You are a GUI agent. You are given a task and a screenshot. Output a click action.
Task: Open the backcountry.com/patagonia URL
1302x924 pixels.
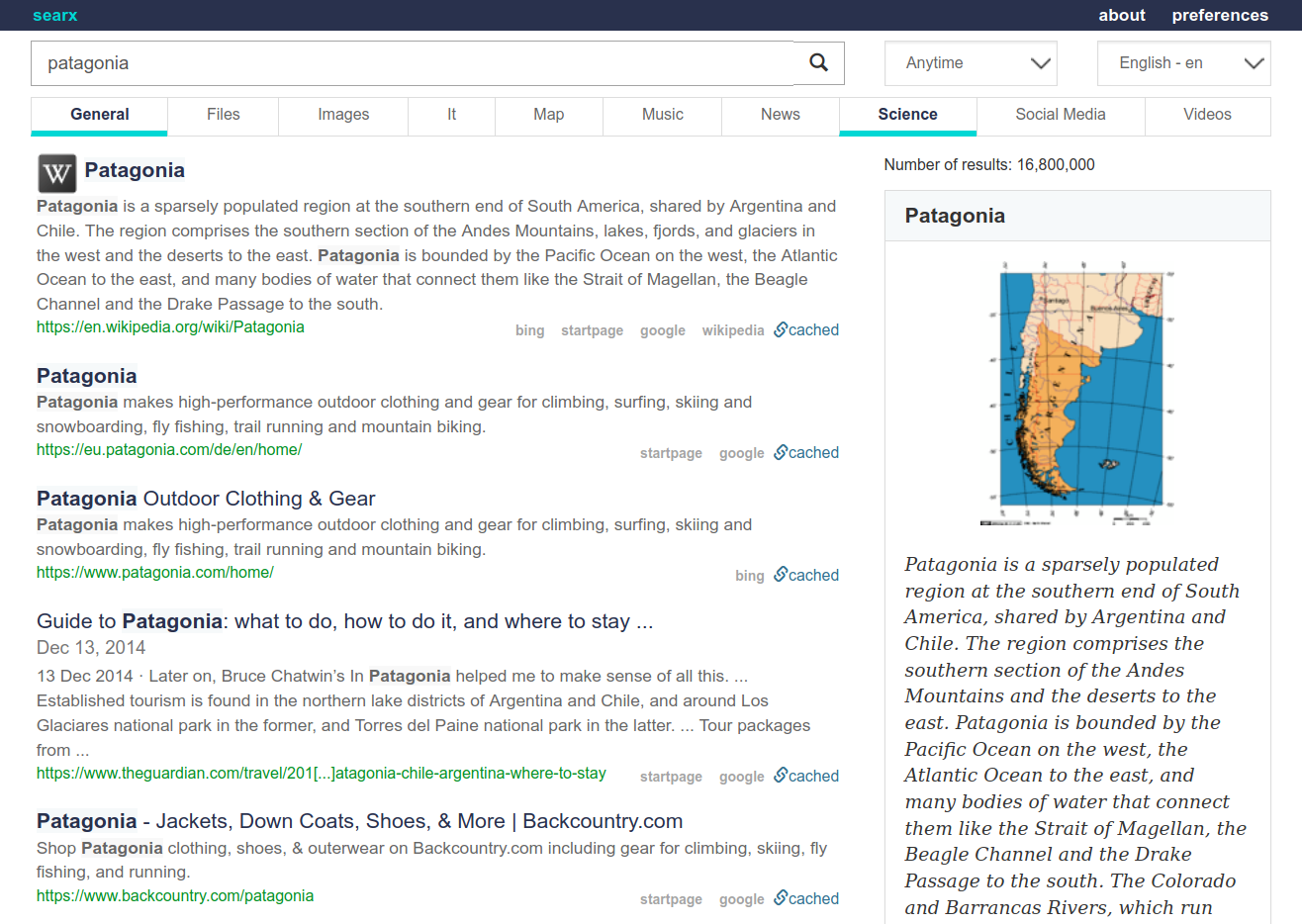(x=175, y=896)
